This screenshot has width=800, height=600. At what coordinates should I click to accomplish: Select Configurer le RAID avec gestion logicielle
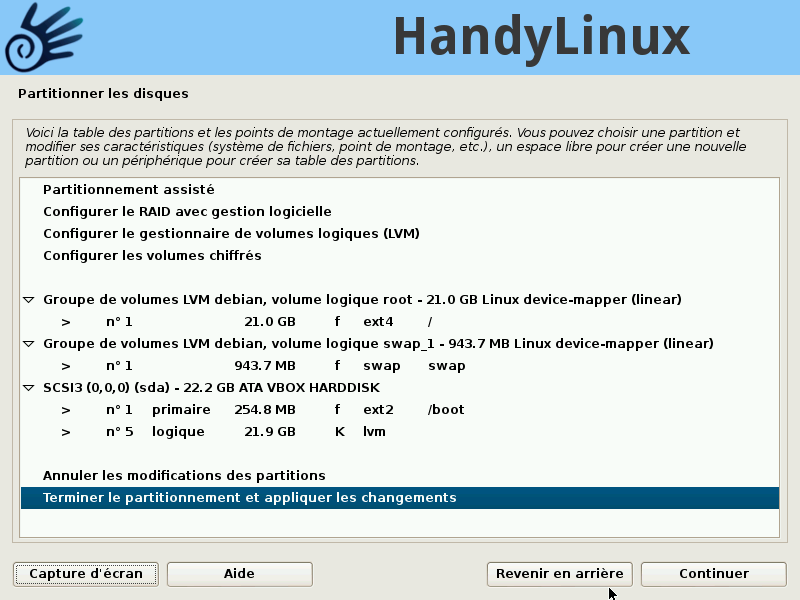coord(400,212)
